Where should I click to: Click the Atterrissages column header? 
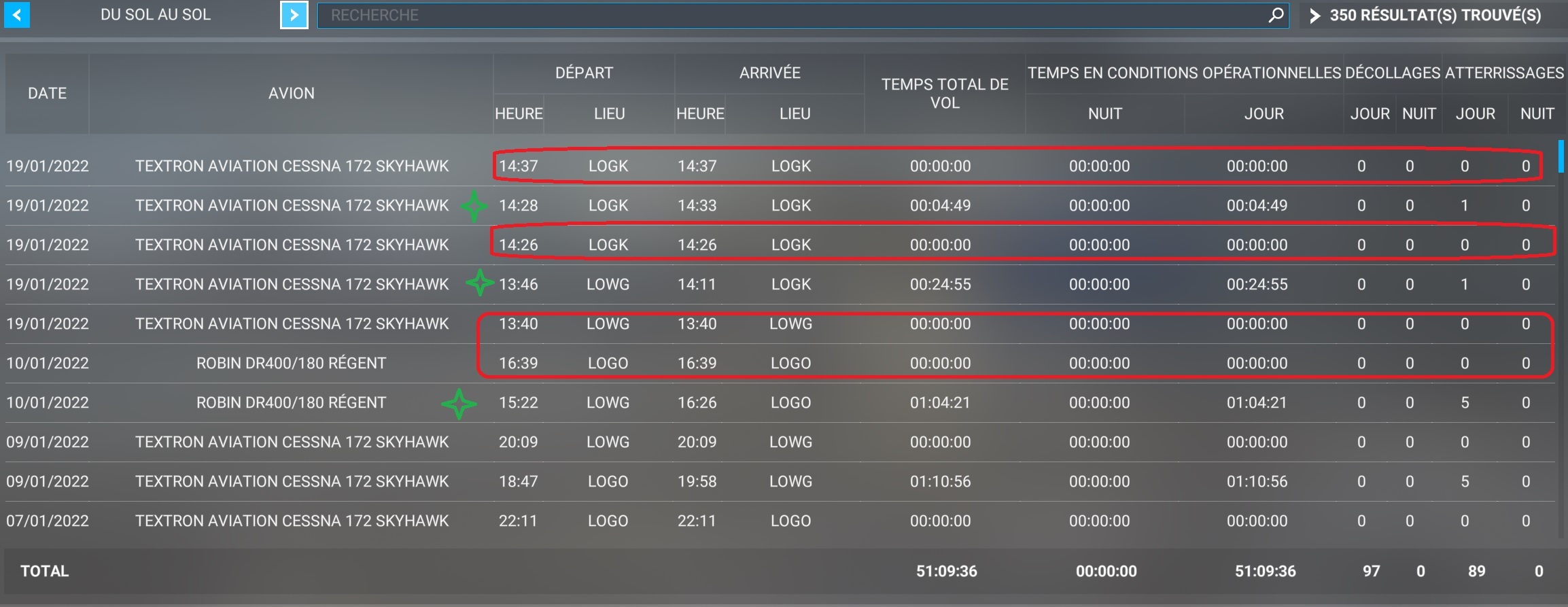[1504, 73]
